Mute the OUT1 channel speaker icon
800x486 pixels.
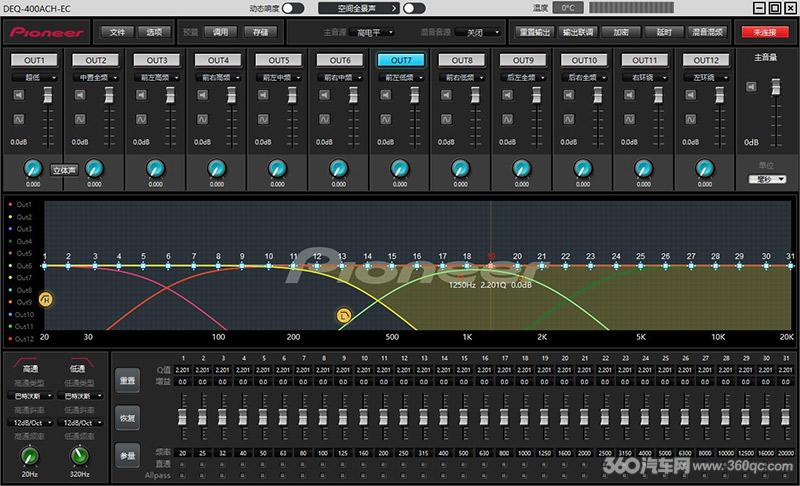point(19,95)
